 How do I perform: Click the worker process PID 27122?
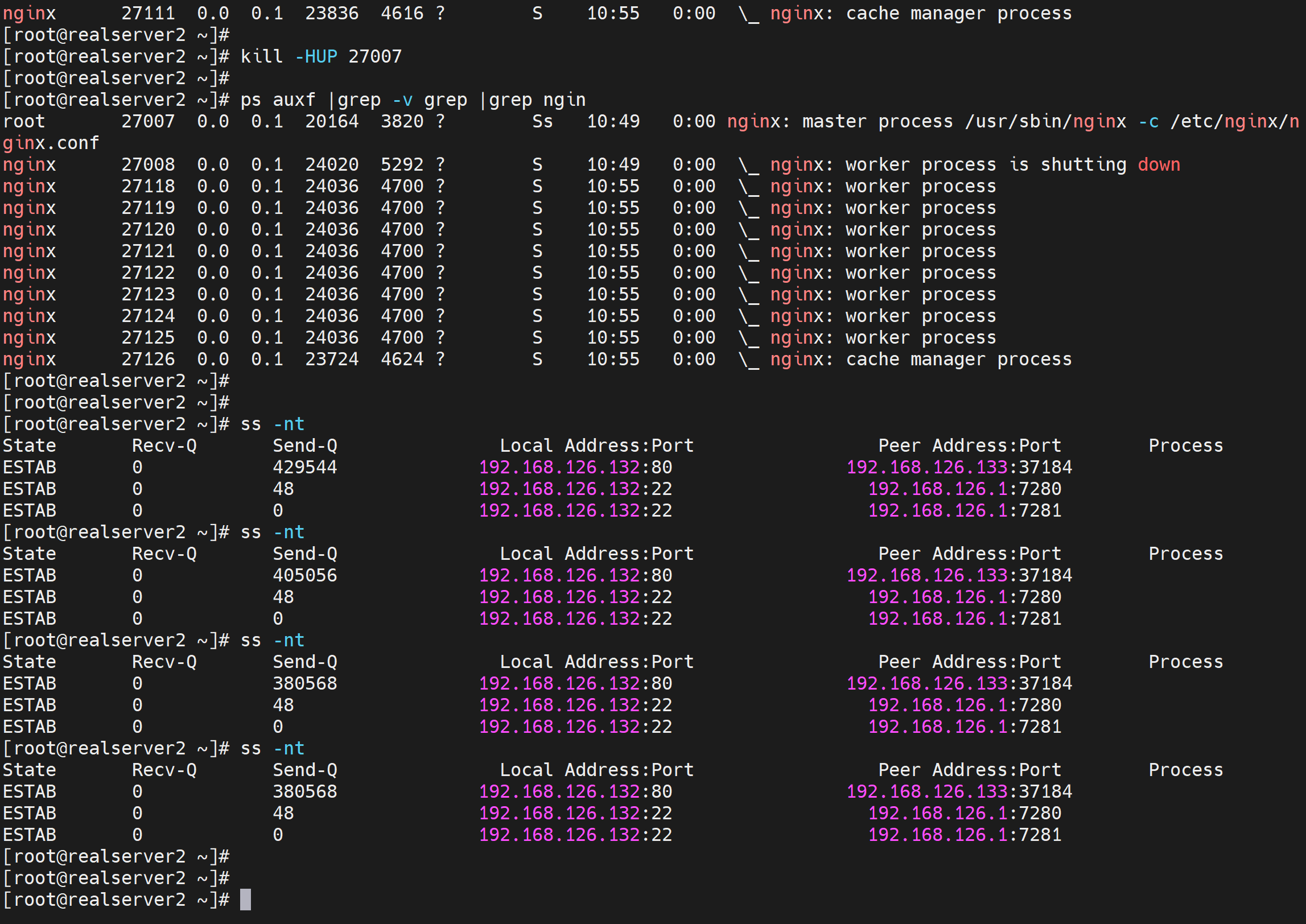click(148, 273)
